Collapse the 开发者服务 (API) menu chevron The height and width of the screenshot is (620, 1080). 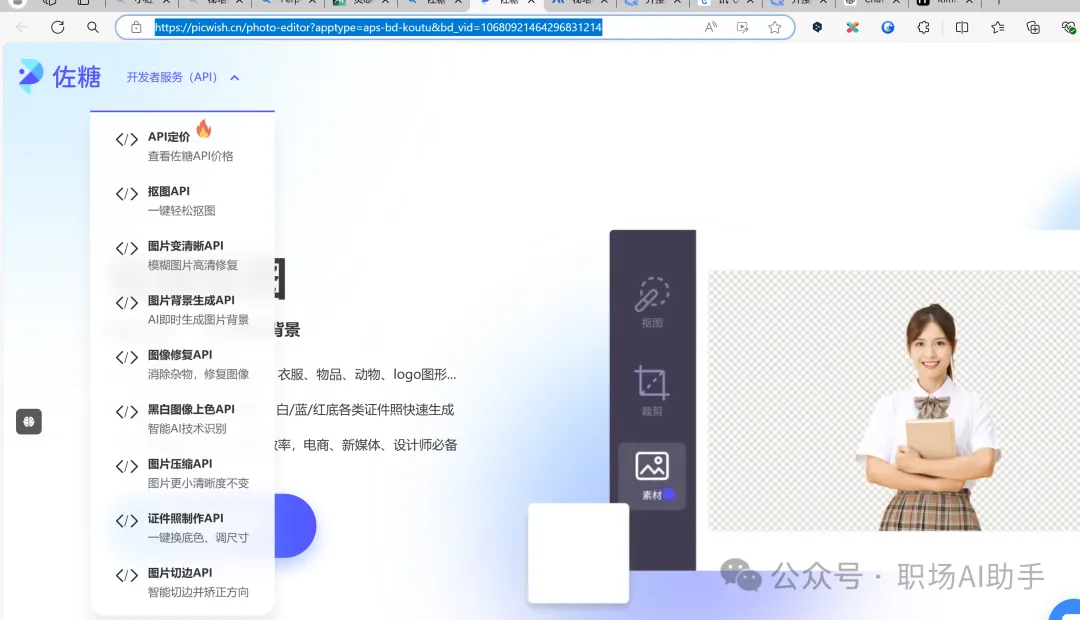pos(234,77)
